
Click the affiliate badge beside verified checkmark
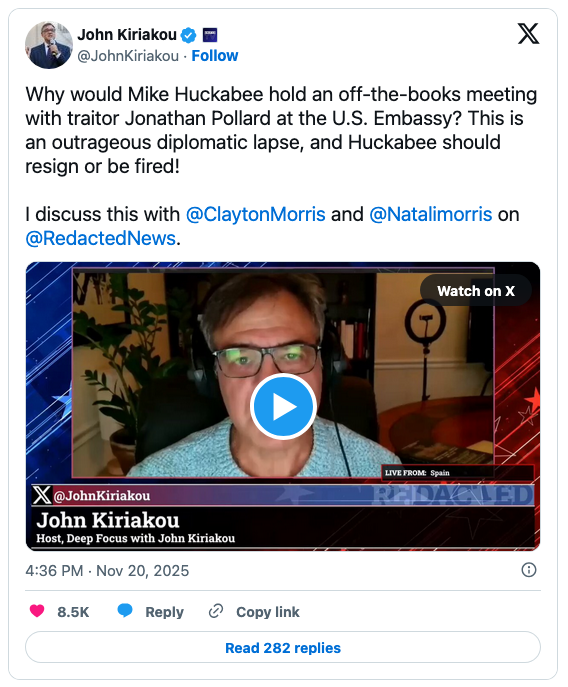210,35
